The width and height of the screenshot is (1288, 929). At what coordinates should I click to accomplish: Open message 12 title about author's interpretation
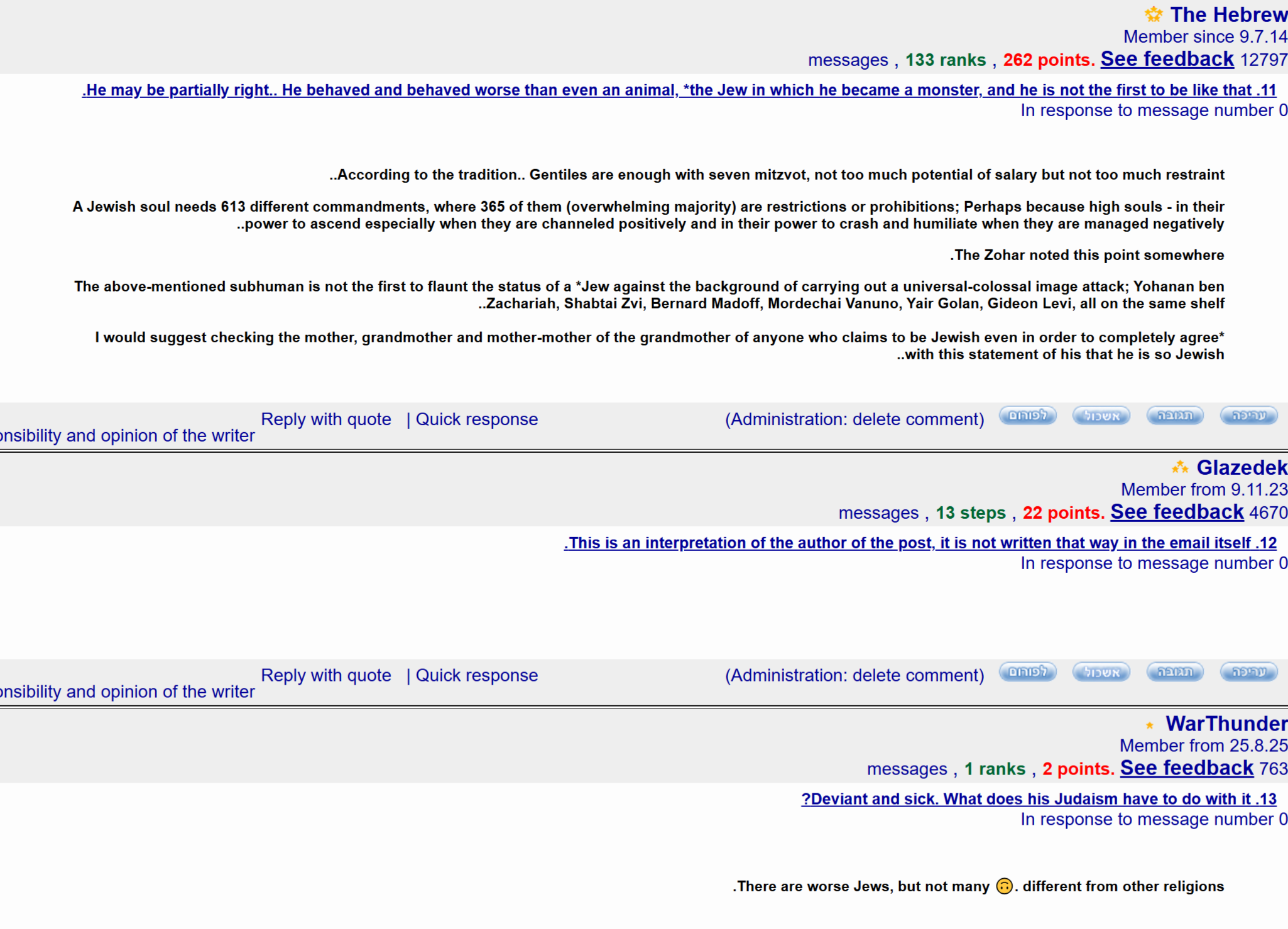point(920,543)
